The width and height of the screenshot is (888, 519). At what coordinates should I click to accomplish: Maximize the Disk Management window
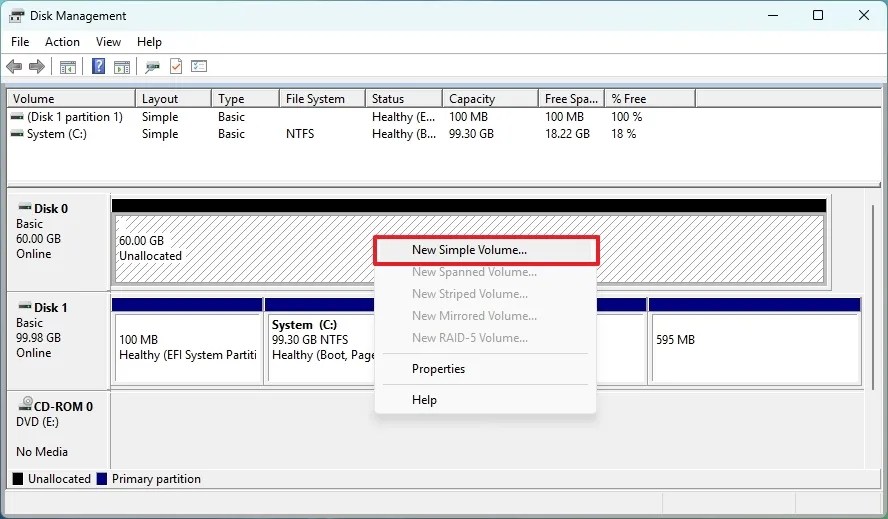[818, 15]
